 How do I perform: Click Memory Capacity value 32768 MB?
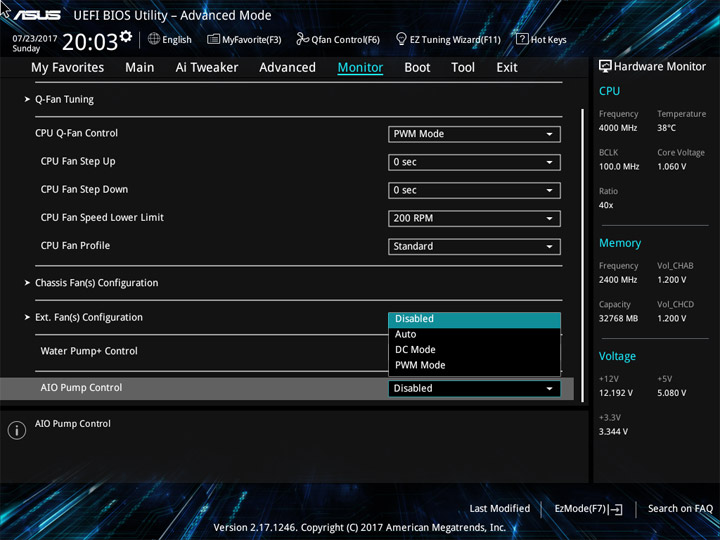[618, 319]
